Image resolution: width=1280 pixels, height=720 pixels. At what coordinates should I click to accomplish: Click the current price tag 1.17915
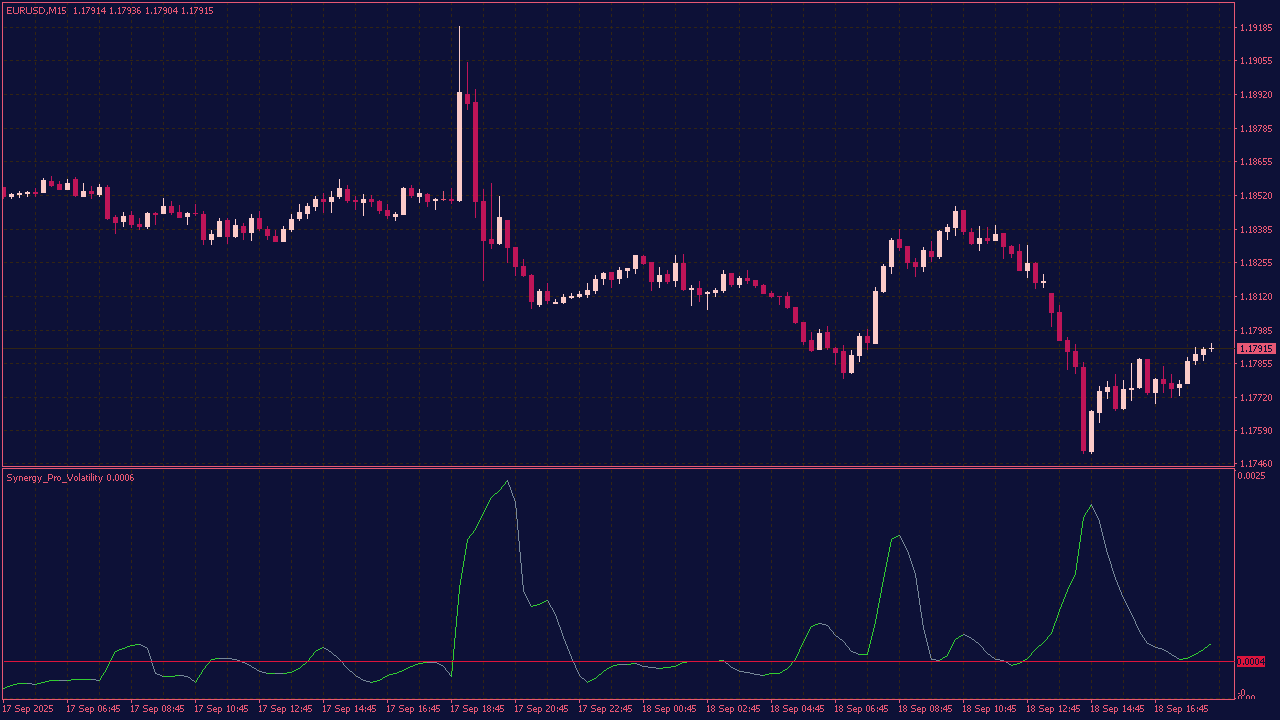[x=1256, y=348]
